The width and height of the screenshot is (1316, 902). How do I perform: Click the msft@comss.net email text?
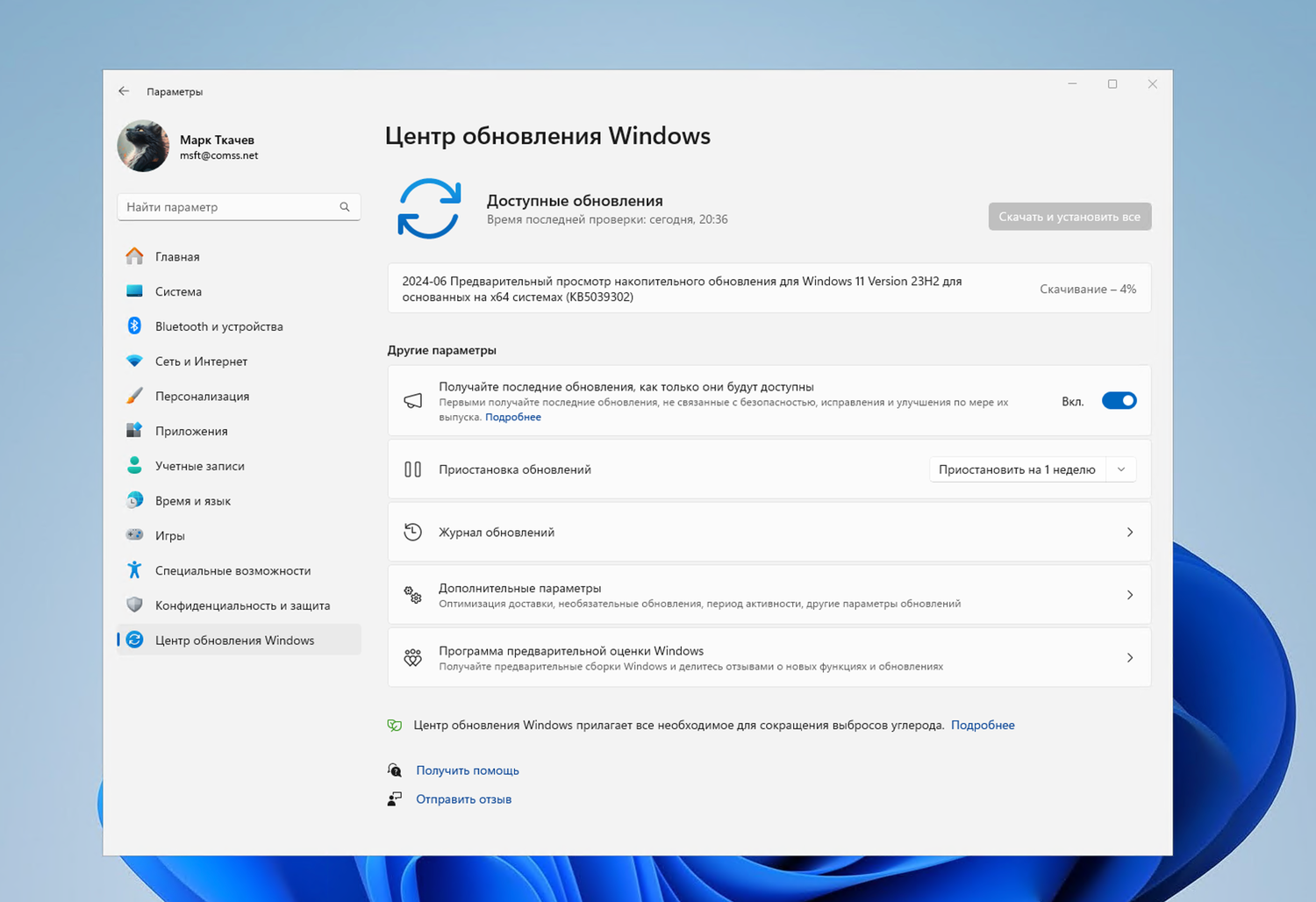coord(218,155)
